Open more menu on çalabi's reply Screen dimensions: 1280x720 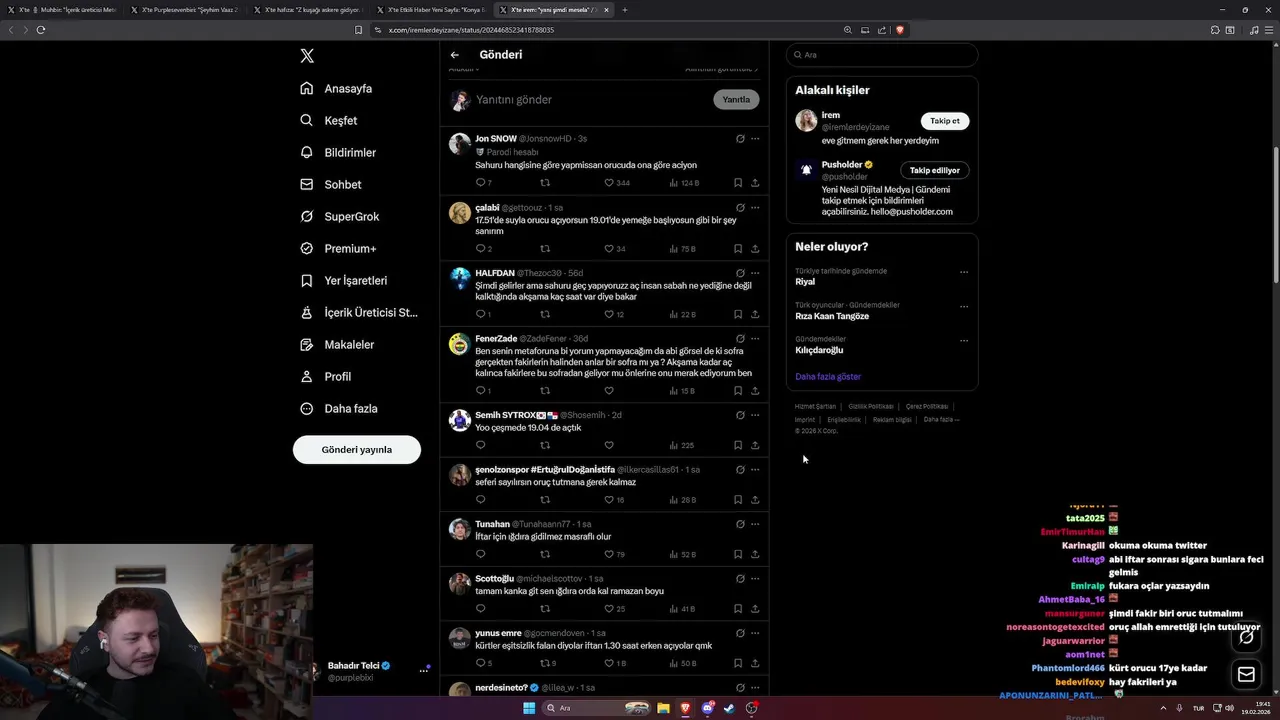755,208
